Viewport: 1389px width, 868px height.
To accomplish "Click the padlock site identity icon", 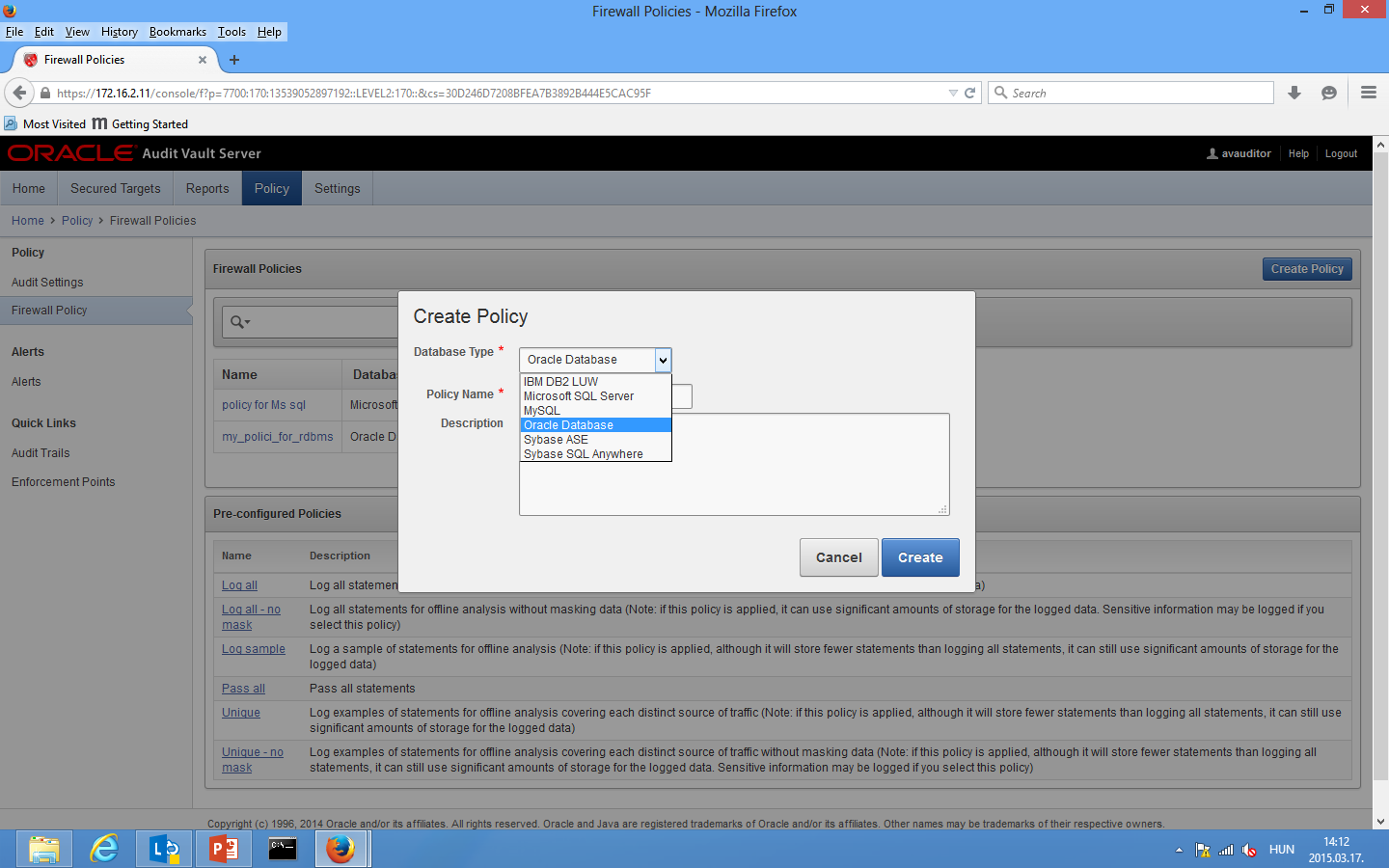I will tap(44, 93).
